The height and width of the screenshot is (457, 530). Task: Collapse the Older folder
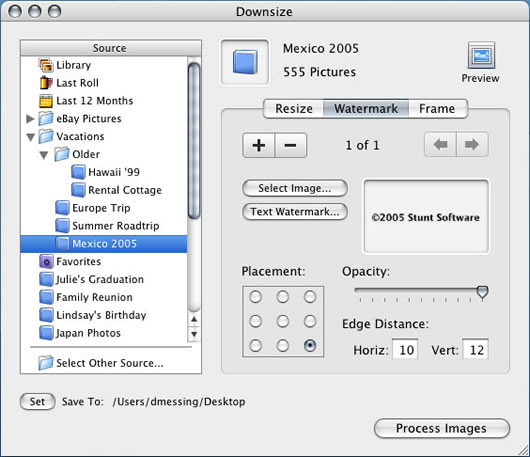[x=44, y=155]
